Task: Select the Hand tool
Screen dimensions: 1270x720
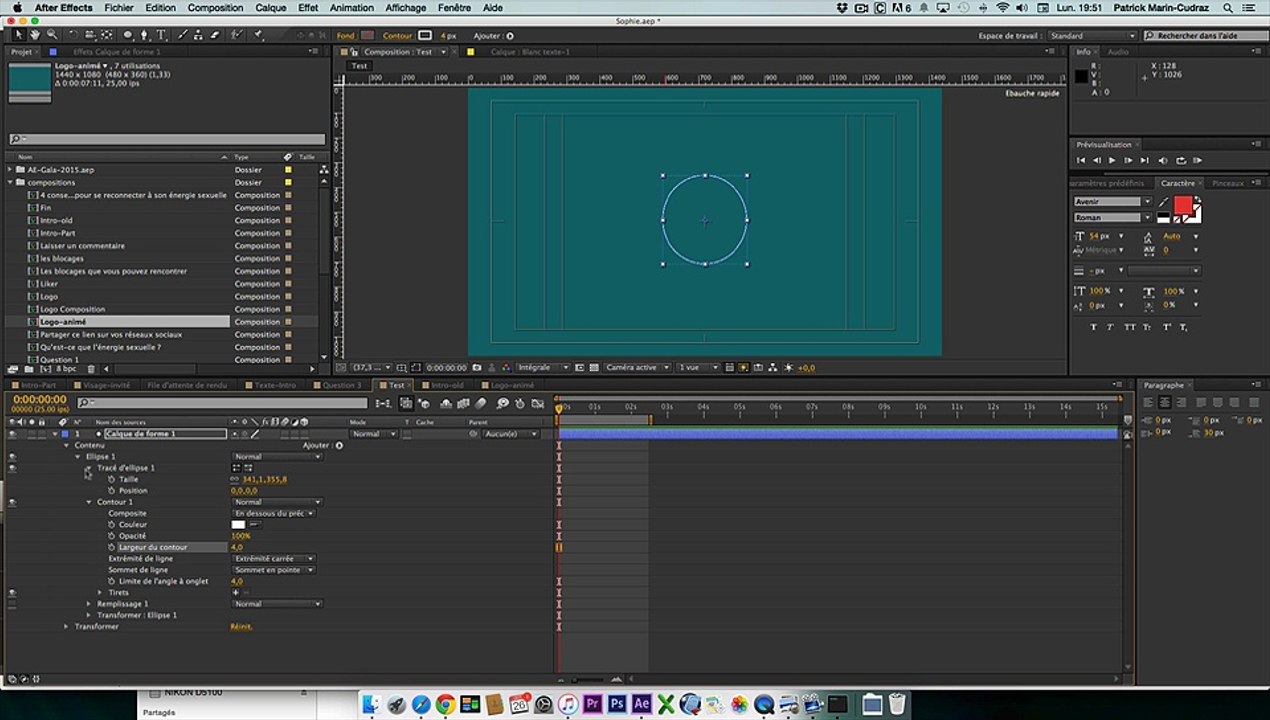Action: tap(34, 35)
